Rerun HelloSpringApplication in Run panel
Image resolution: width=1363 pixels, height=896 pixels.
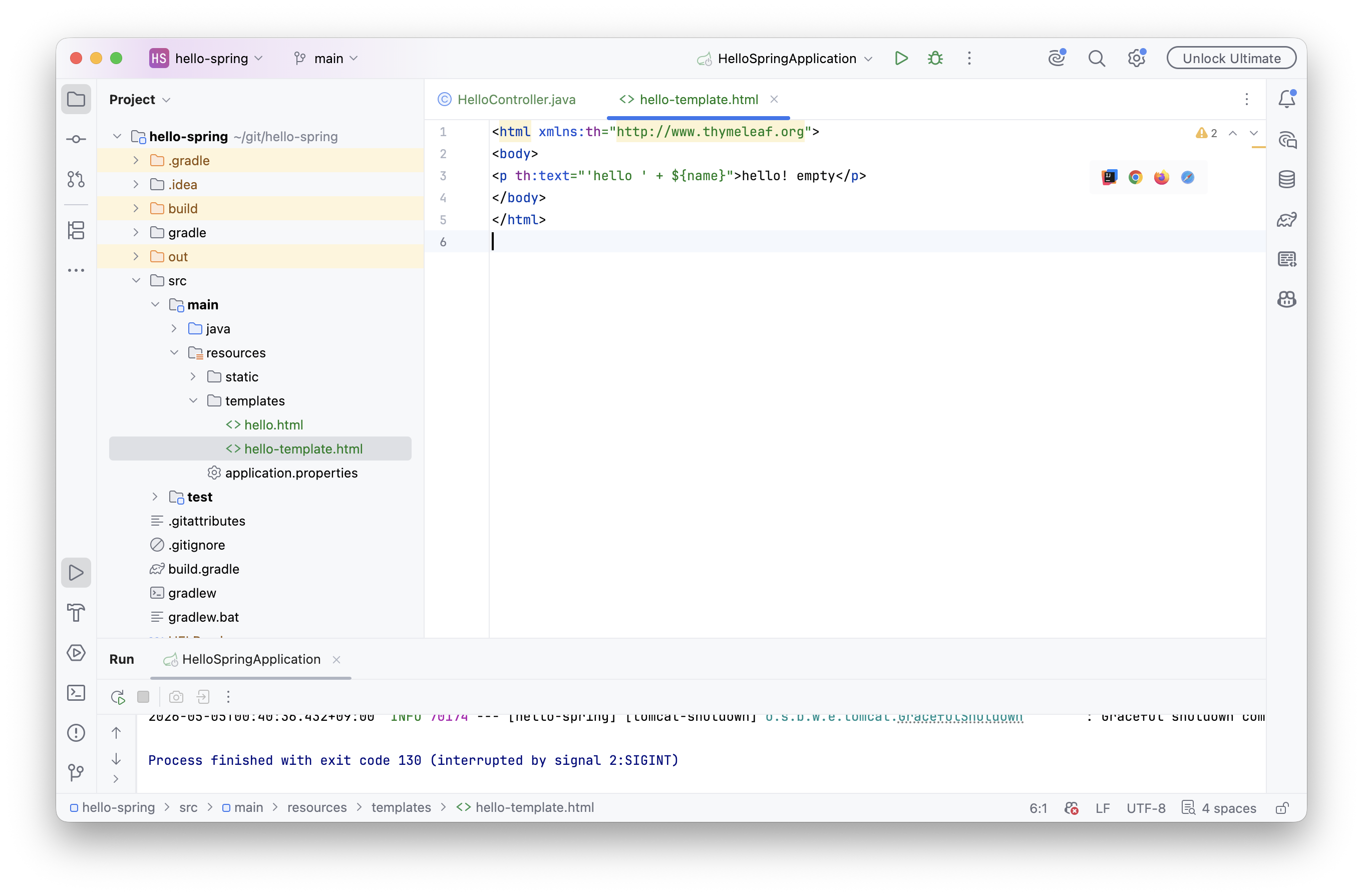117,697
